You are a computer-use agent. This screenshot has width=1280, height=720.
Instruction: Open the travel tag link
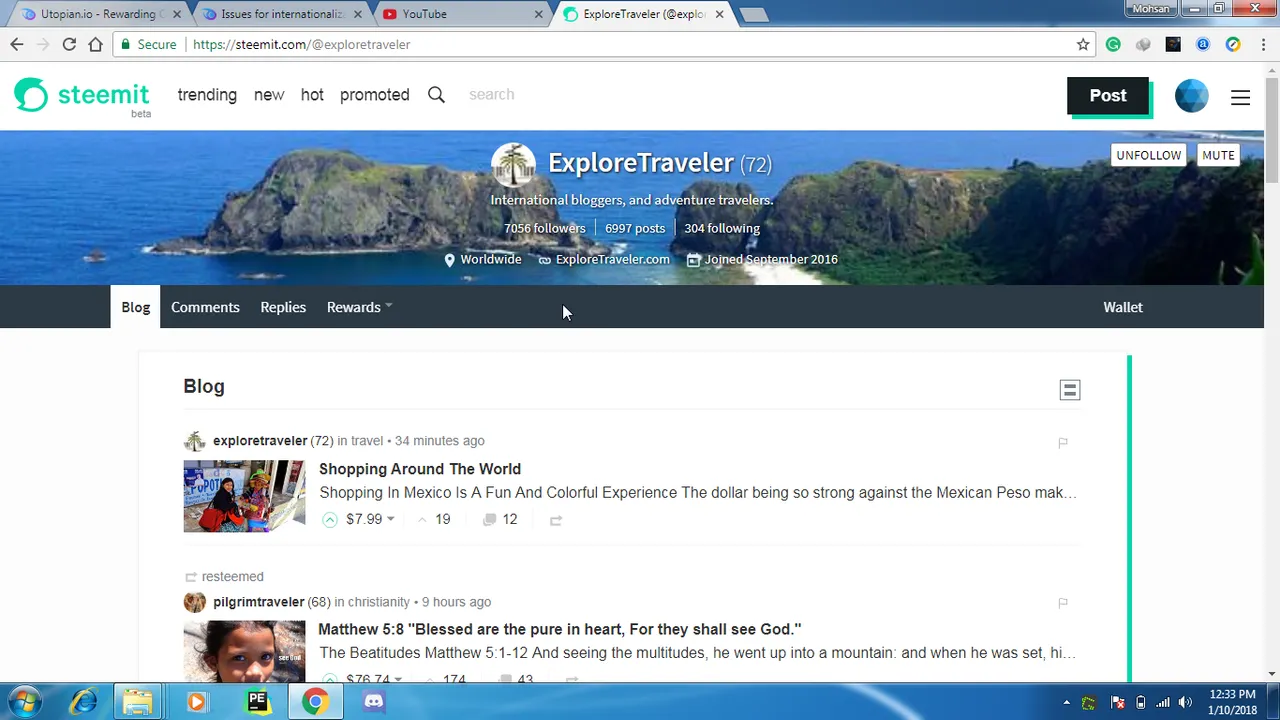tap(367, 441)
